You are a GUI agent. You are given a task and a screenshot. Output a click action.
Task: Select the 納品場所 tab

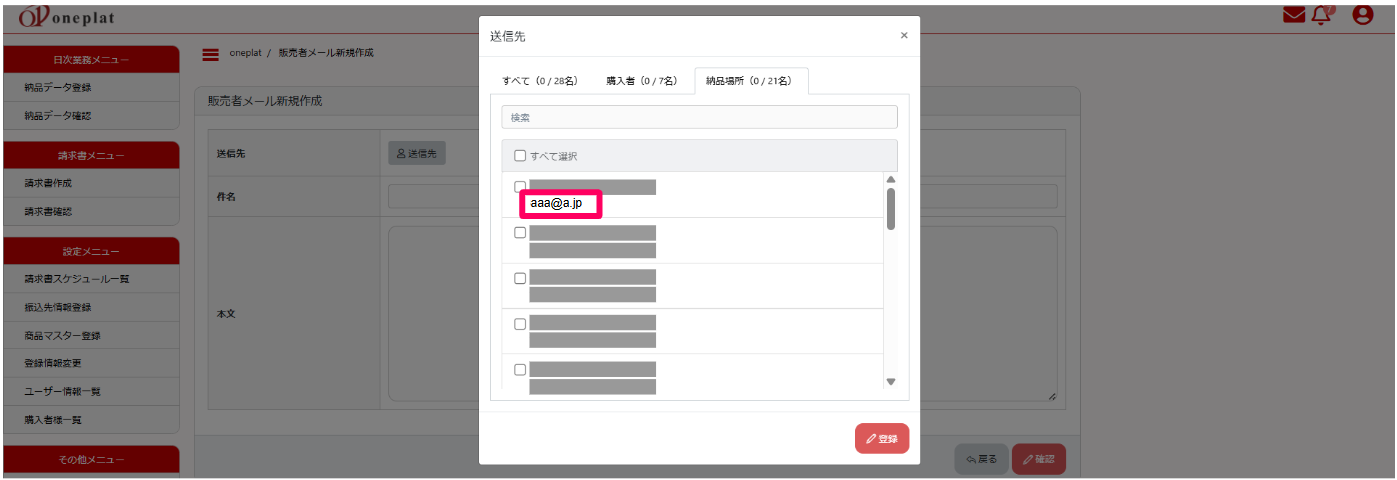pos(750,81)
